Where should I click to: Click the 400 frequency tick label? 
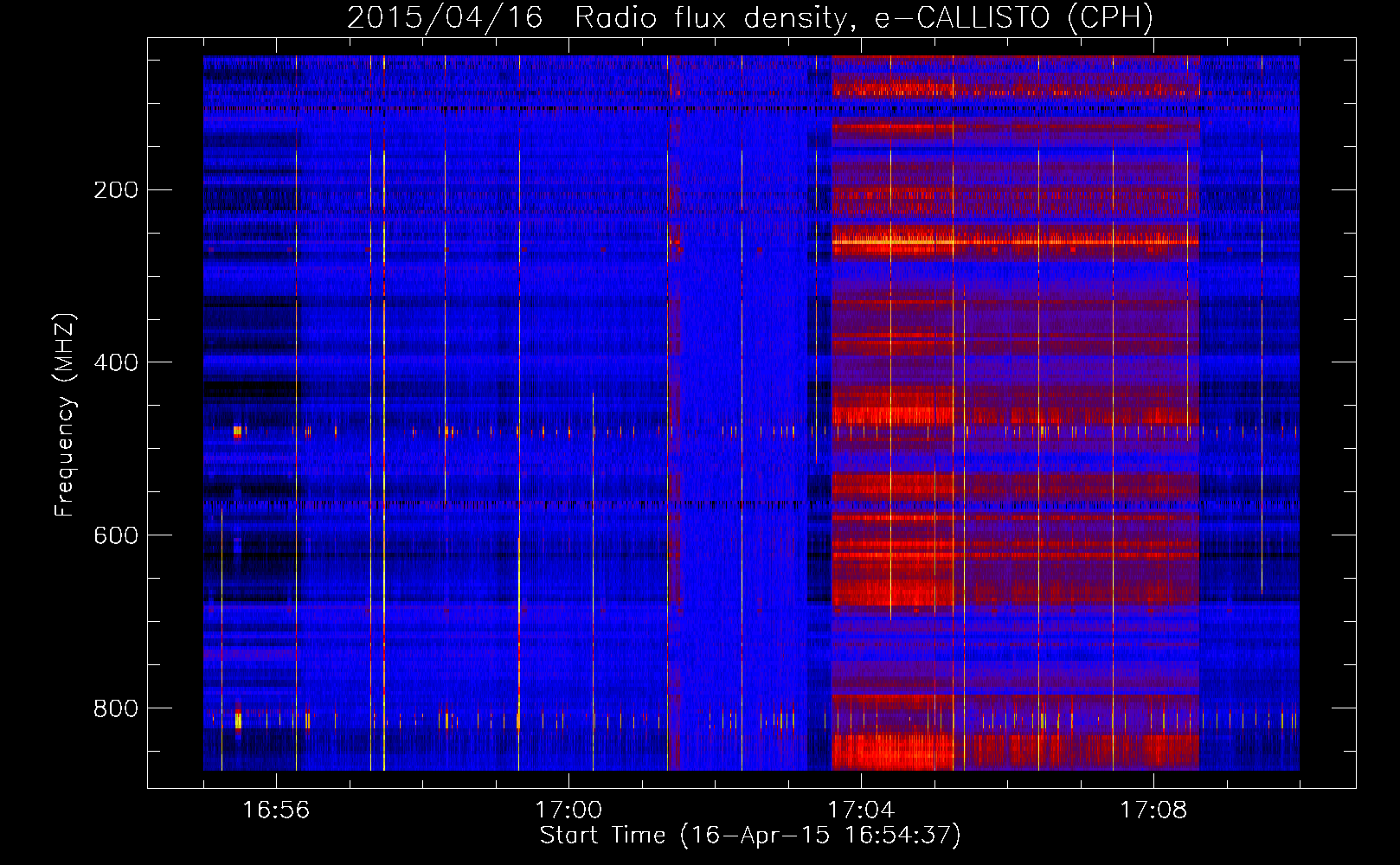point(116,362)
